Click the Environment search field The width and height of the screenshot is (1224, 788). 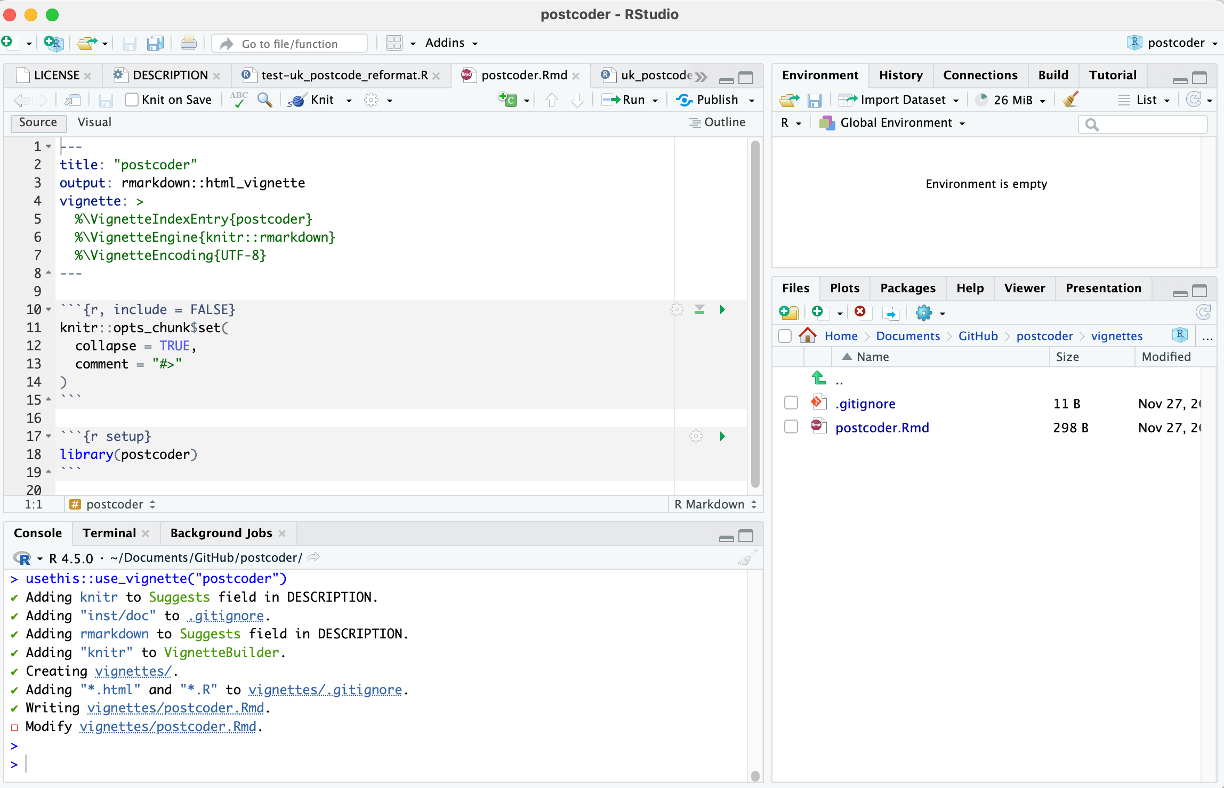tap(1143, 124)
